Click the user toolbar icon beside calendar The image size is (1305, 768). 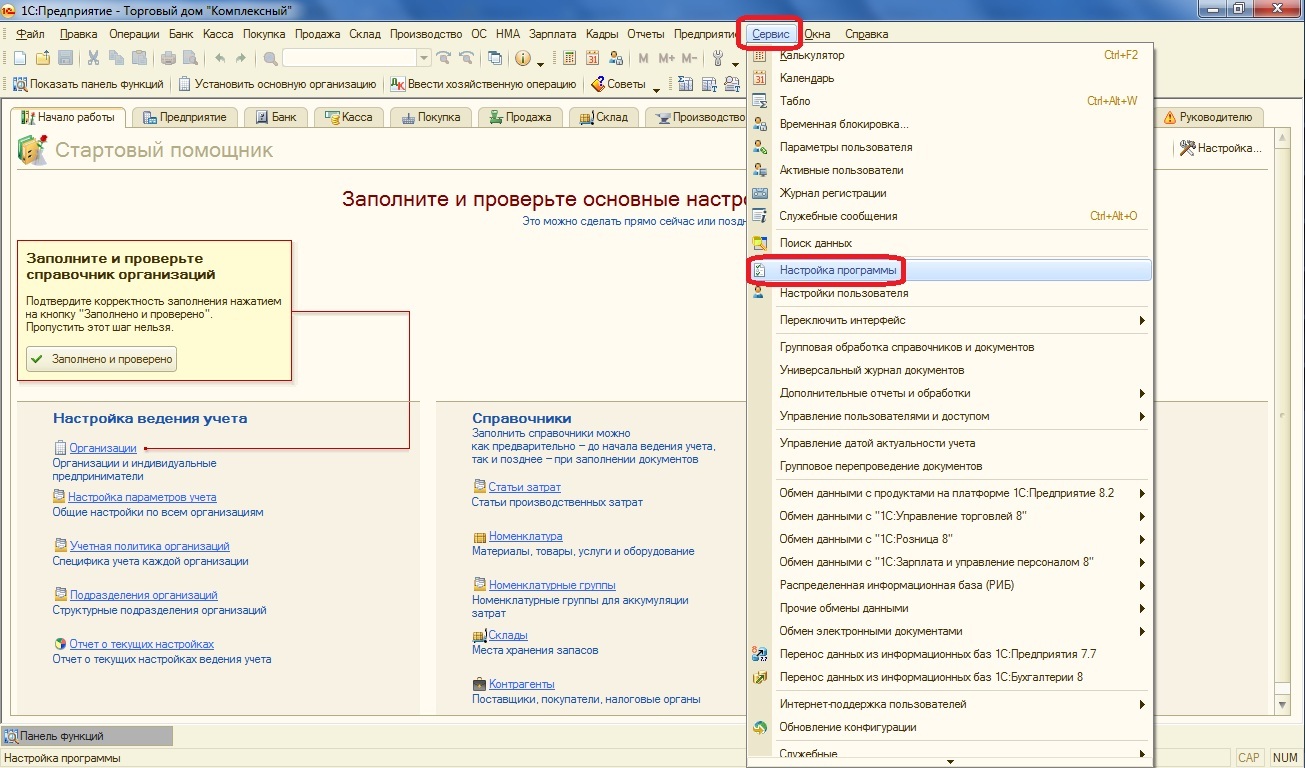616,58
